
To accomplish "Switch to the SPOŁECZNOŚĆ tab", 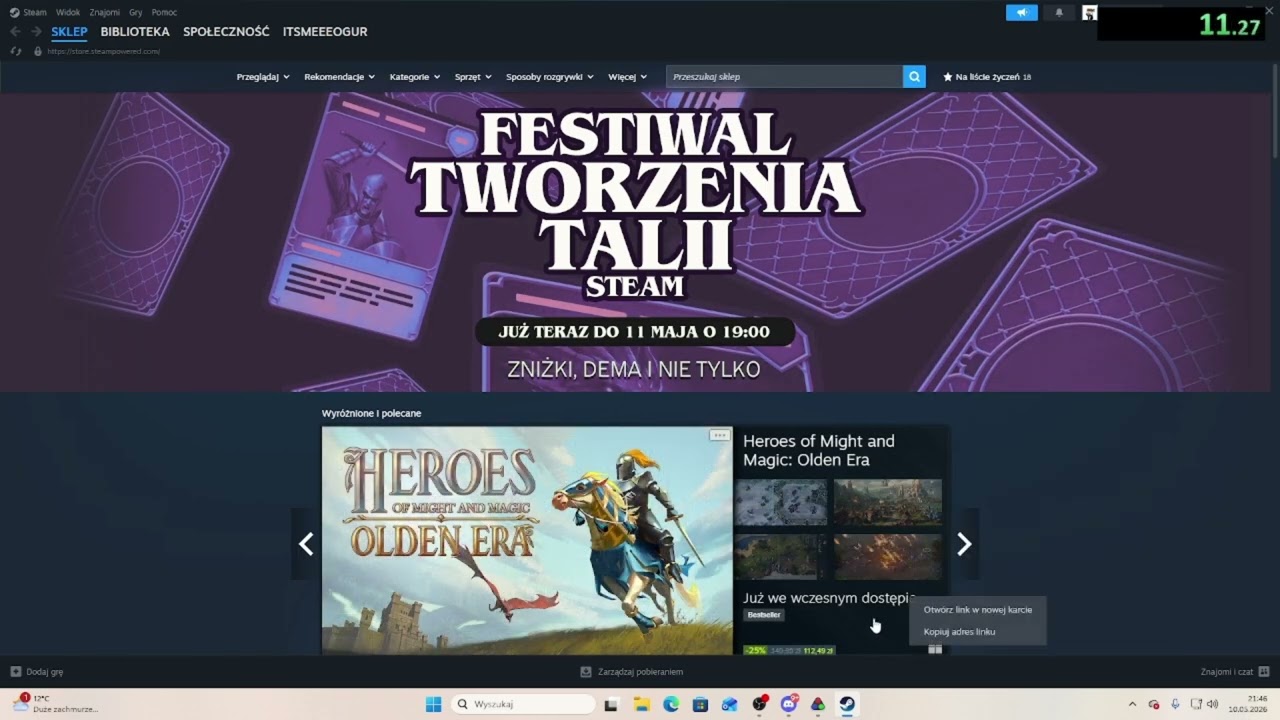I will [226, 32].
